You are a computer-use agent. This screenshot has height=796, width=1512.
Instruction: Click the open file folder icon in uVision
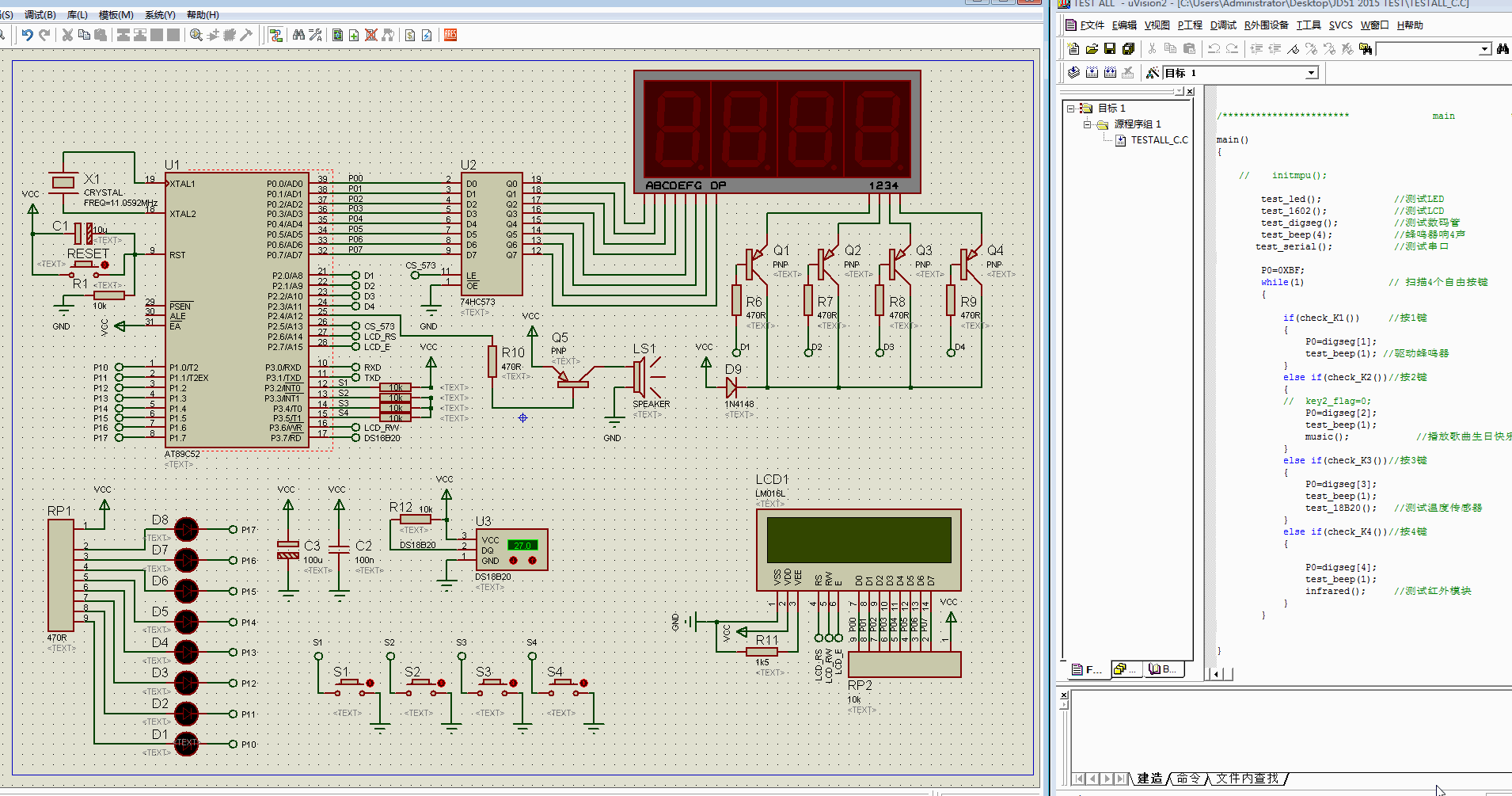1092,49
